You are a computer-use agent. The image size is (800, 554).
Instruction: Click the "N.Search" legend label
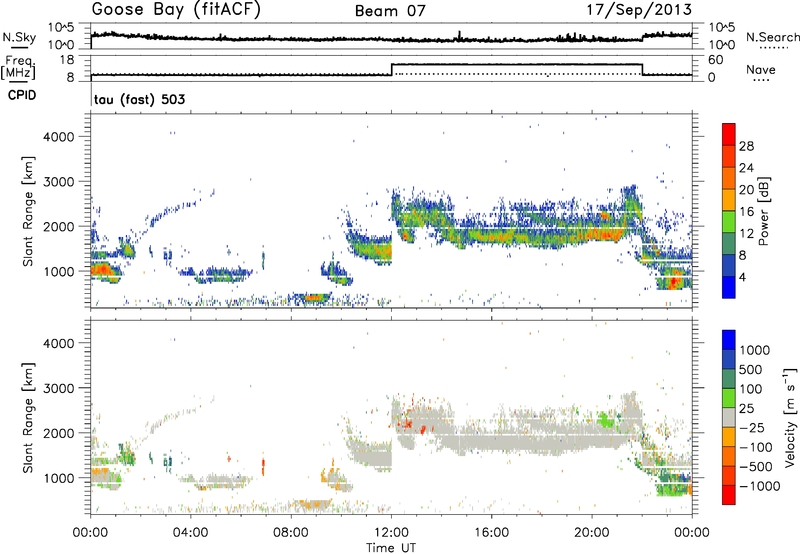coord(772,37)
